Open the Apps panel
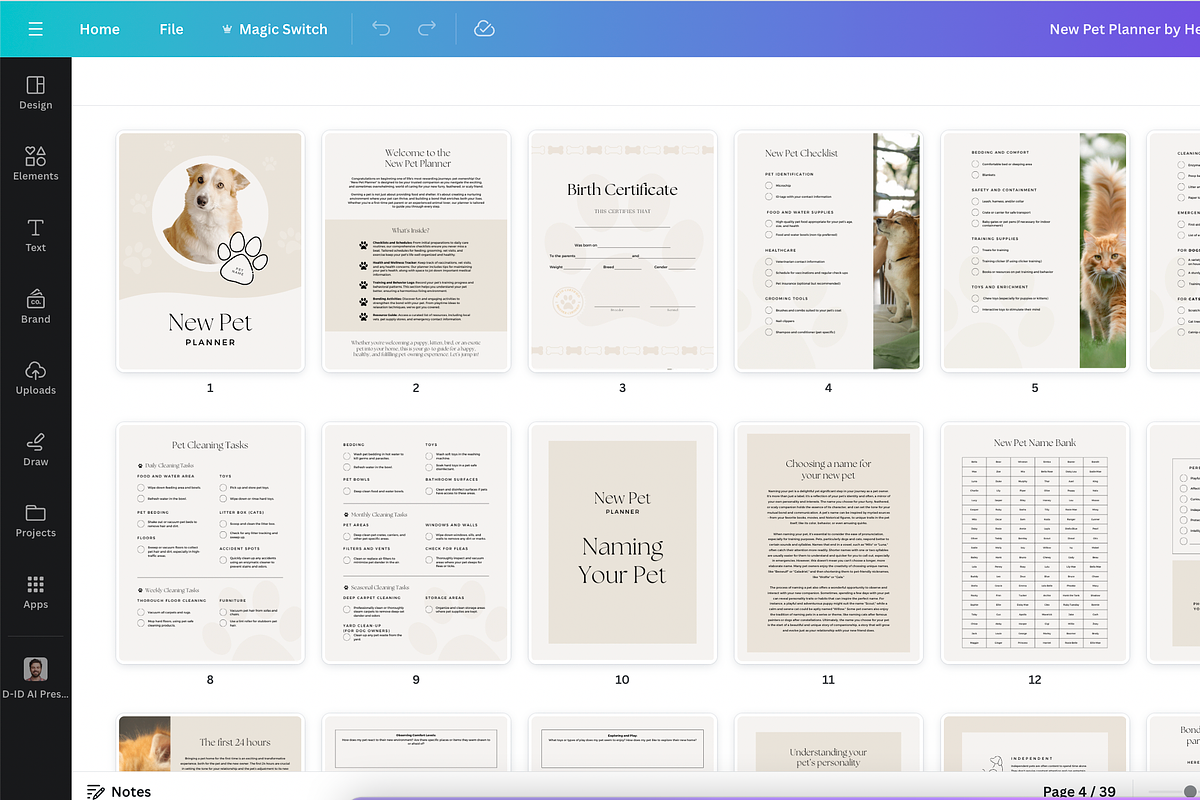 point(36,592)
